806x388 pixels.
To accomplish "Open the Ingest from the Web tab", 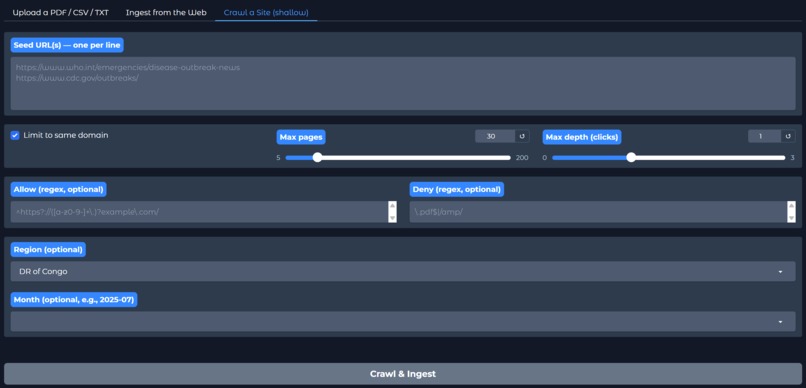I will pyautogui.click(x=166, y=12).
